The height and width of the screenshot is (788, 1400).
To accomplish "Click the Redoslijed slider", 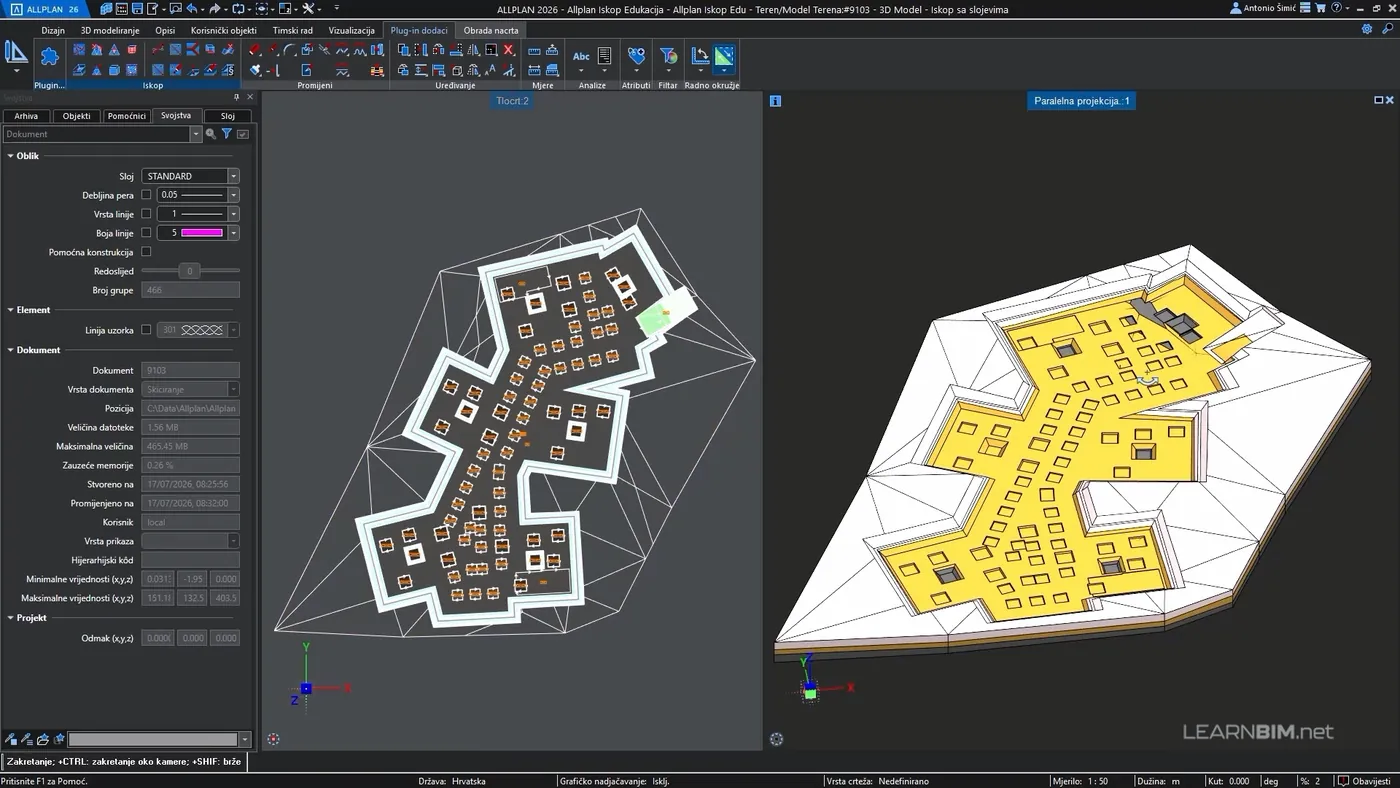I will (190, 271).
